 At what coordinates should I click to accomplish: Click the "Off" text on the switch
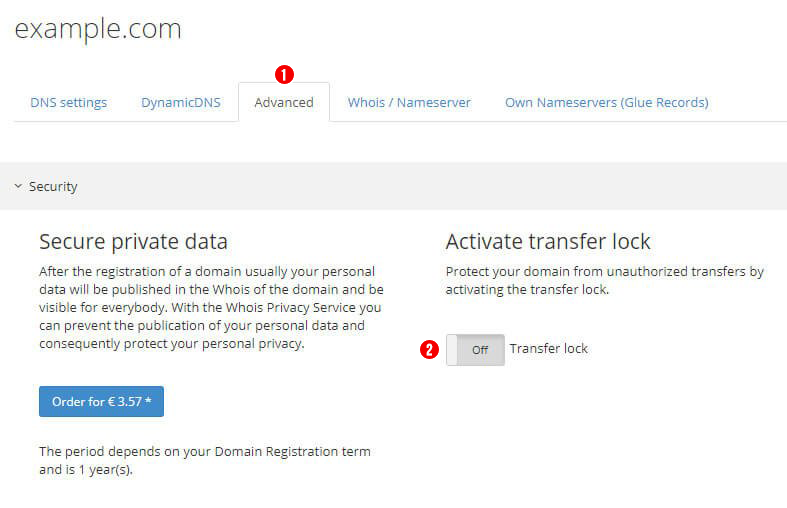pos(480,350)
